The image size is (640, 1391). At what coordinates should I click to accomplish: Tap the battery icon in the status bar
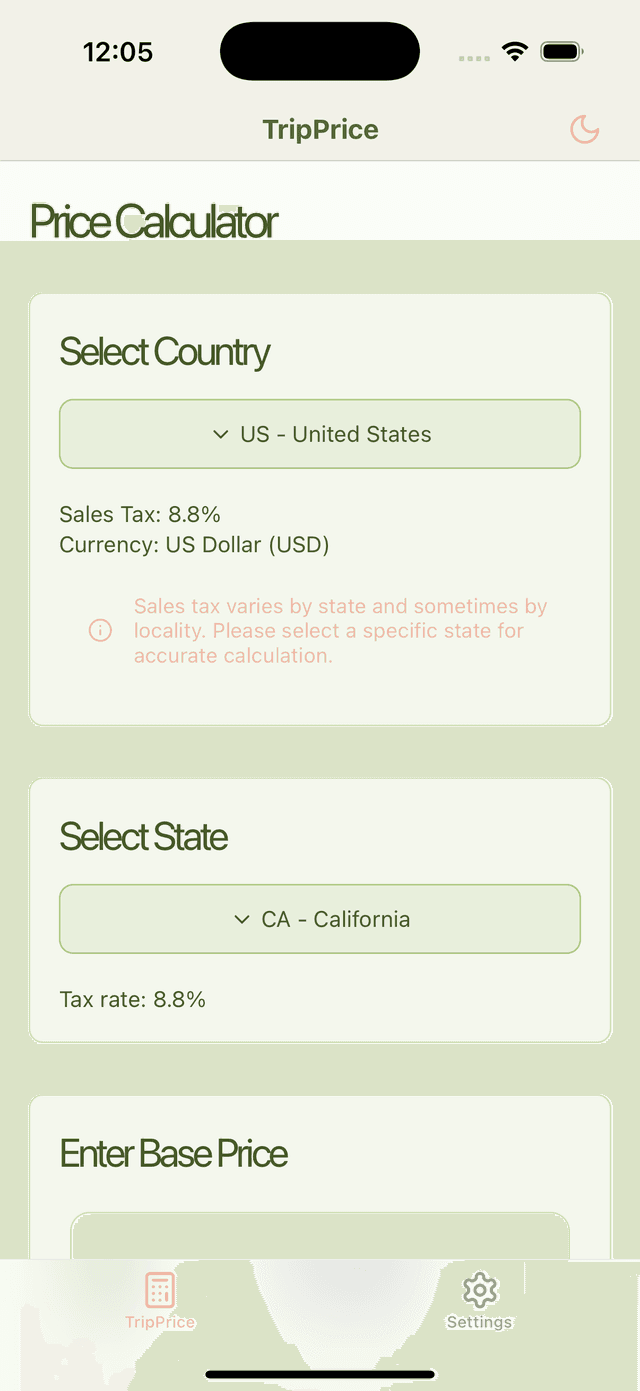click(562, 52)
